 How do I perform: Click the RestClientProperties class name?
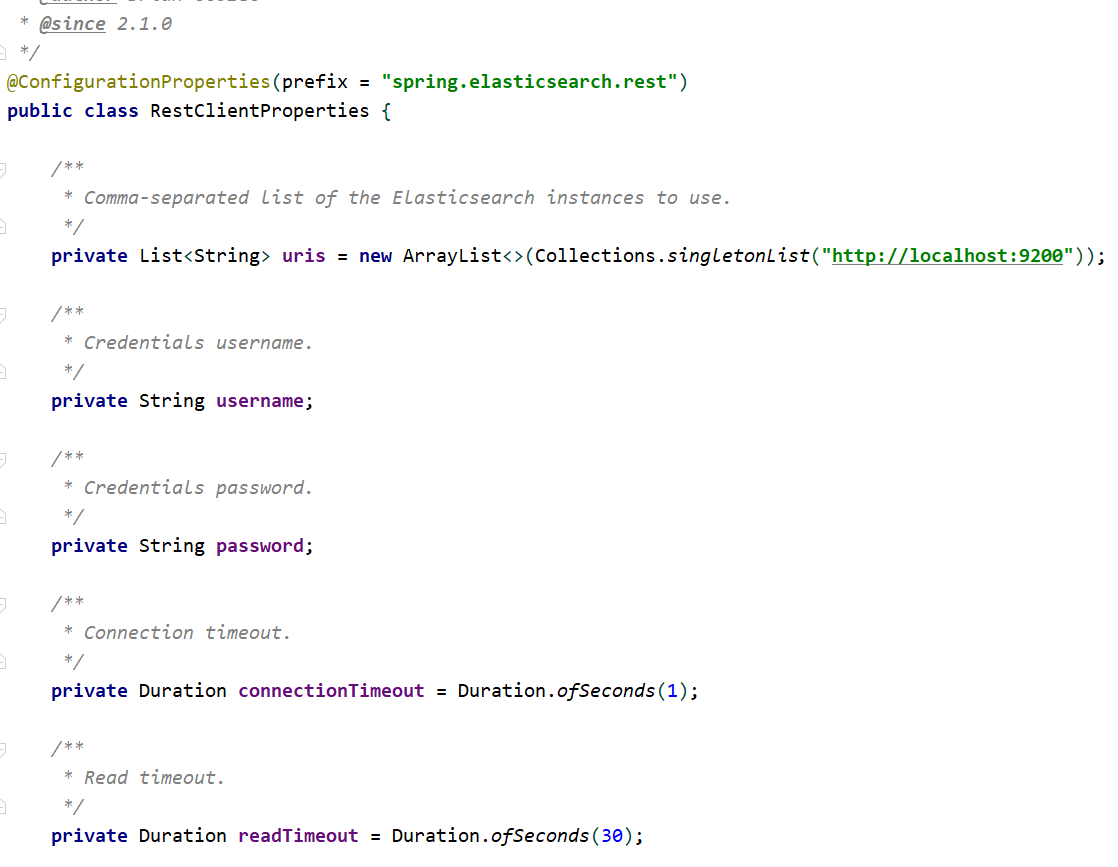(260, 111)
